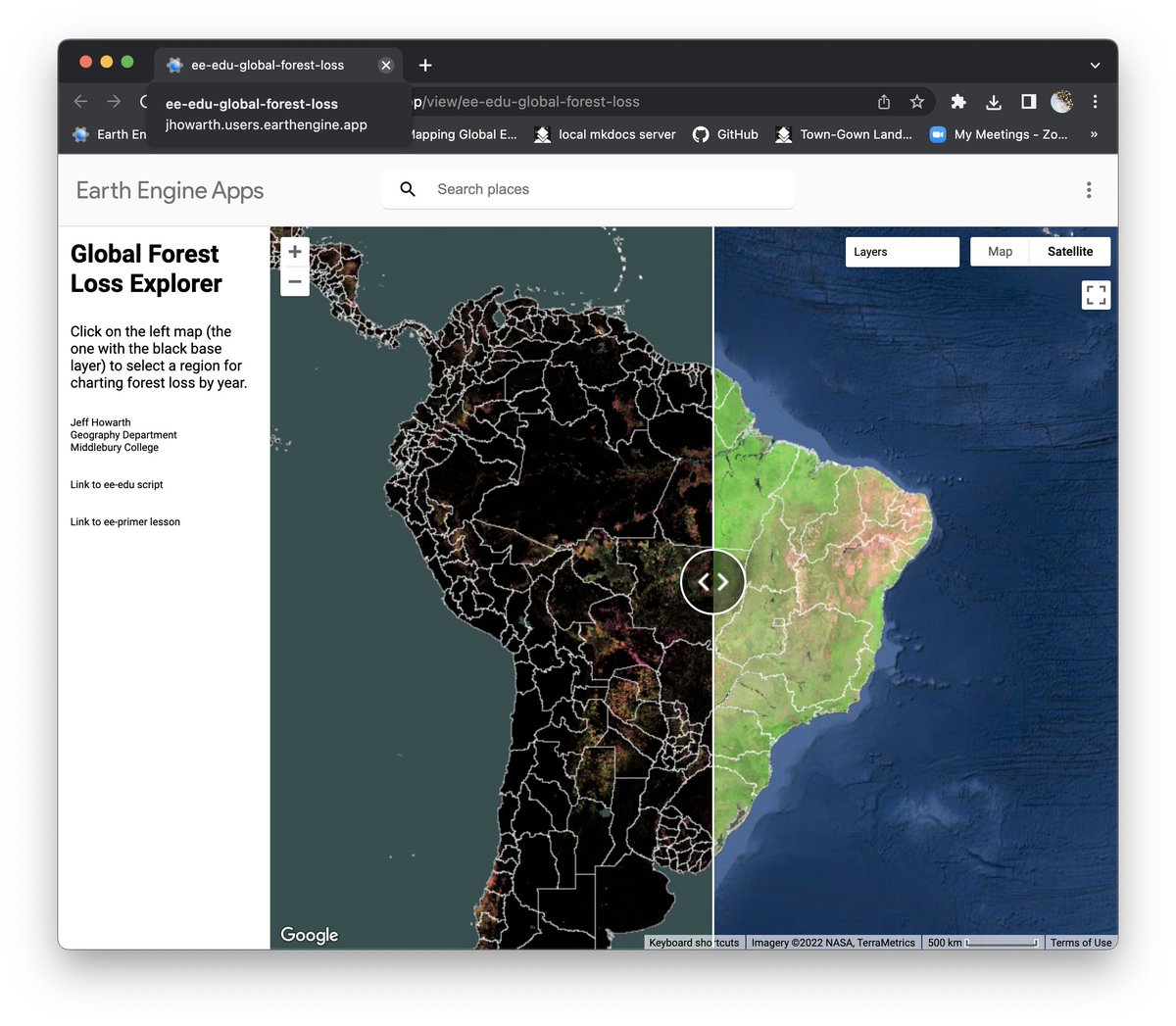This screenshot has height=1026, width=1176.
Task: Click Imagery ©2022 NASA attribution text
Action: (x=833, y=943)
